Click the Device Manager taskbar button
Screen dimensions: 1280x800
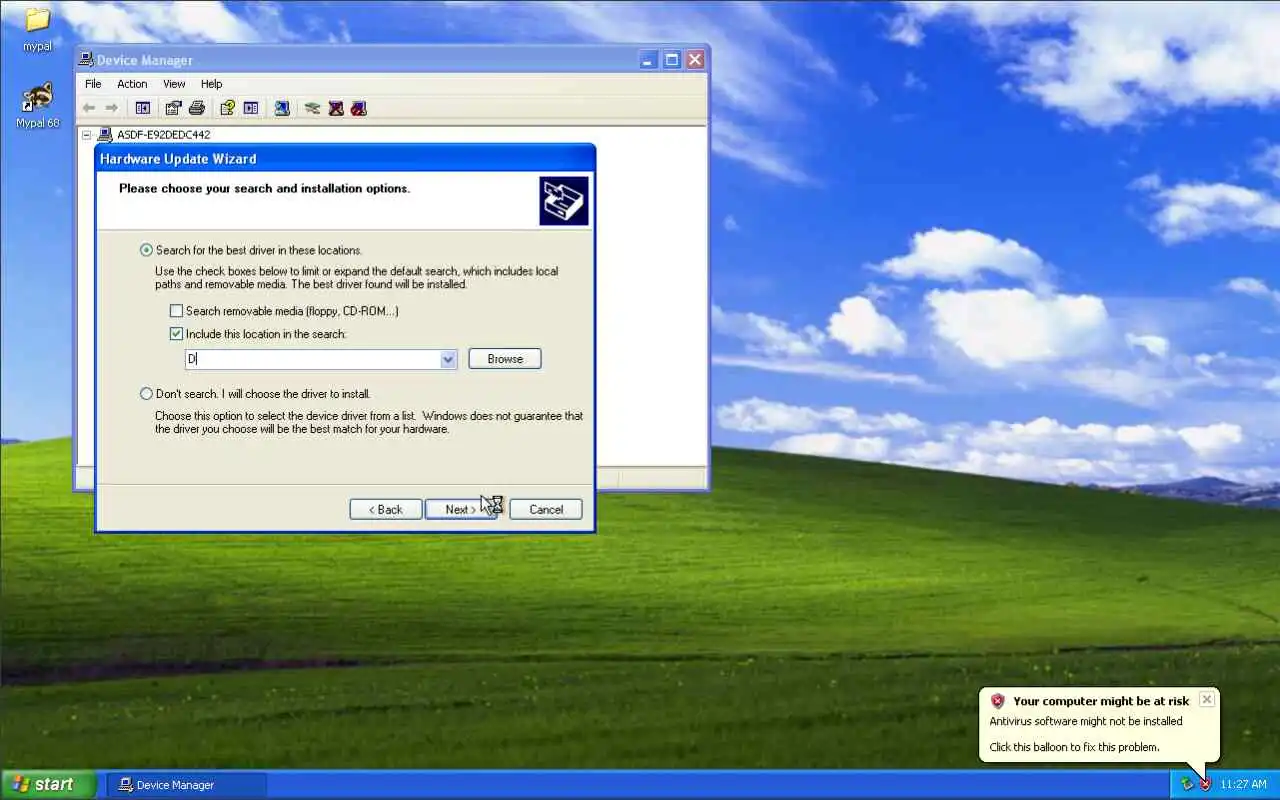187,785
